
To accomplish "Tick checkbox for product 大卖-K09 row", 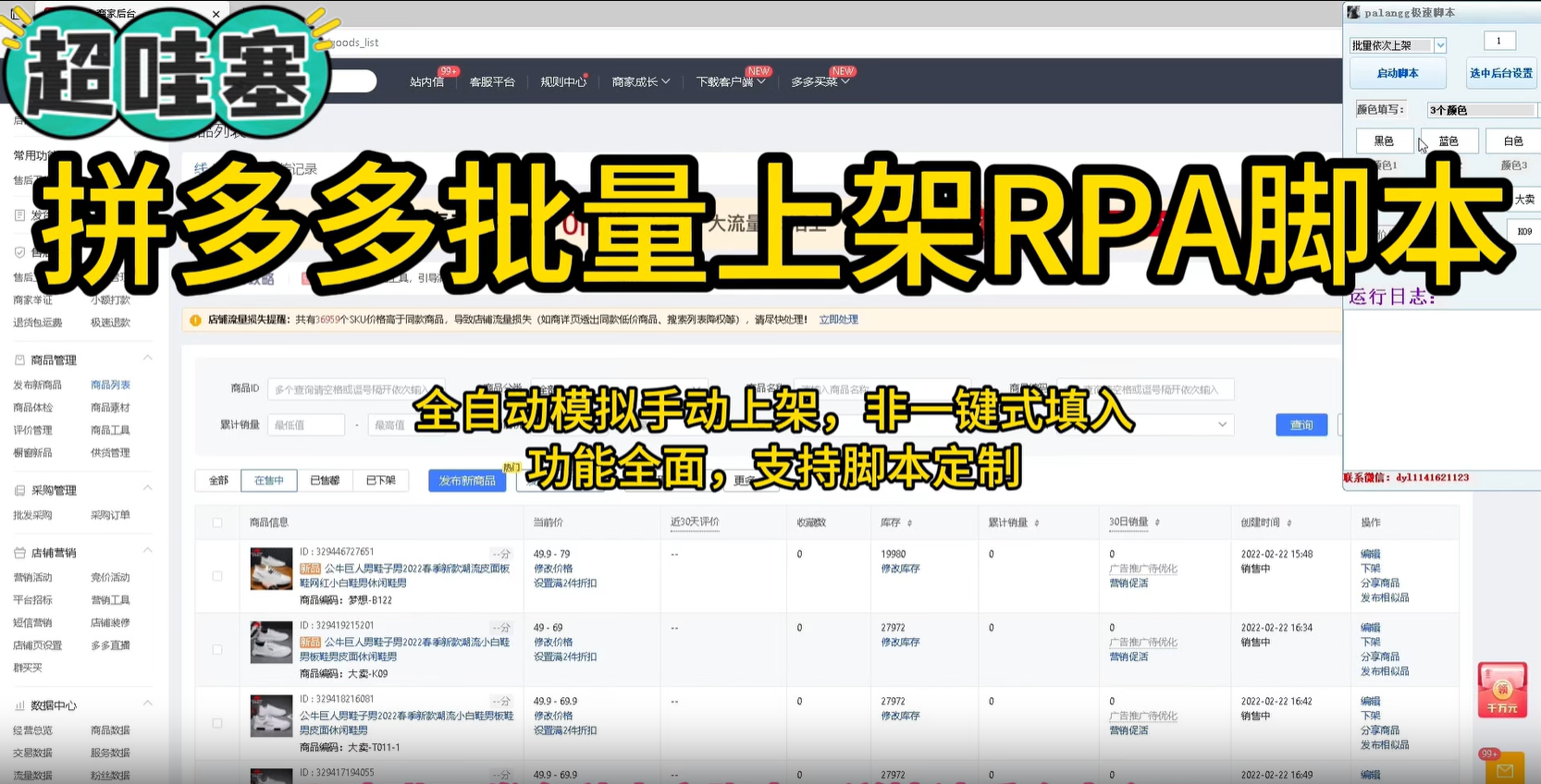I will point(217,650).
